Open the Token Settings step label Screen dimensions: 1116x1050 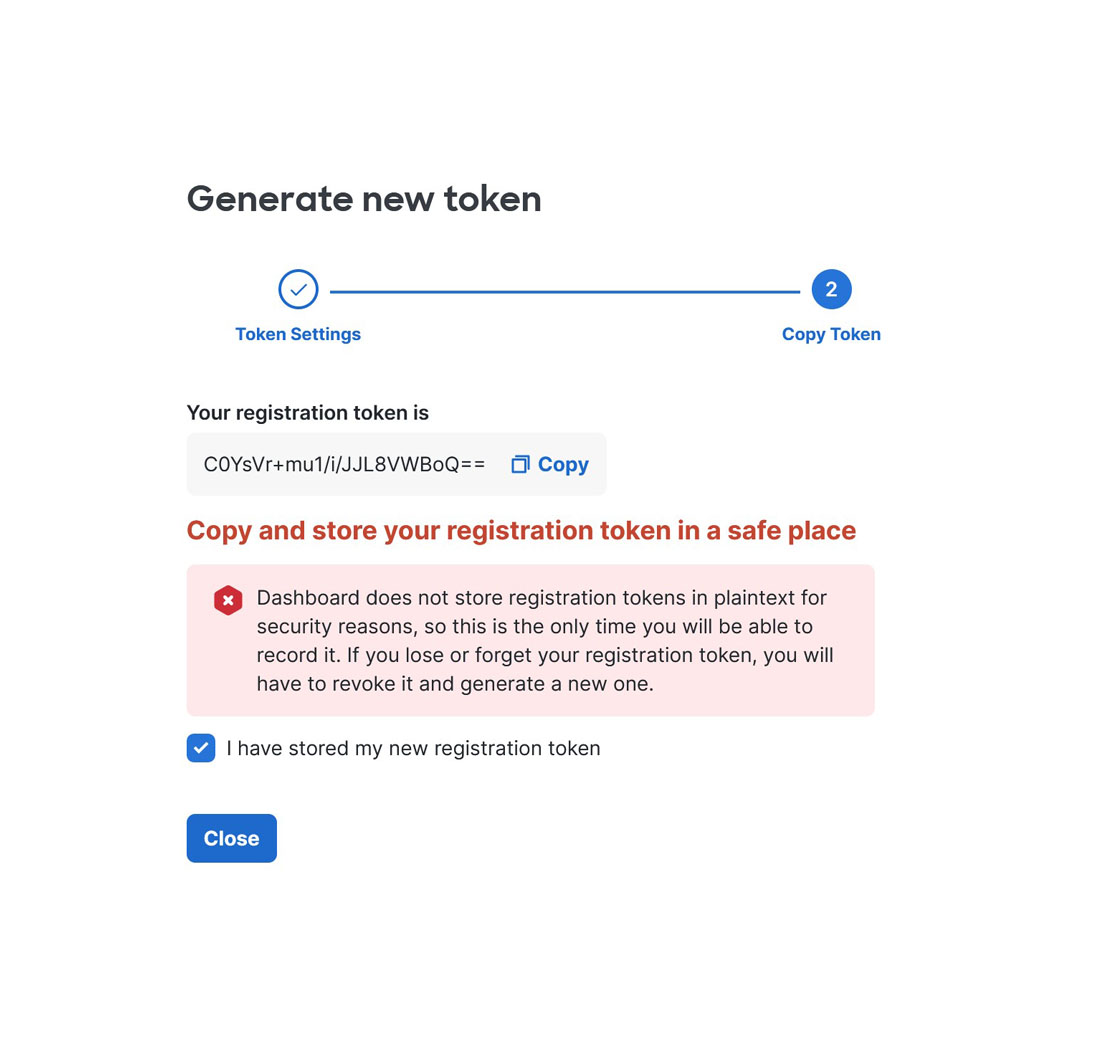pyautogui.click(x=298, y=334)
